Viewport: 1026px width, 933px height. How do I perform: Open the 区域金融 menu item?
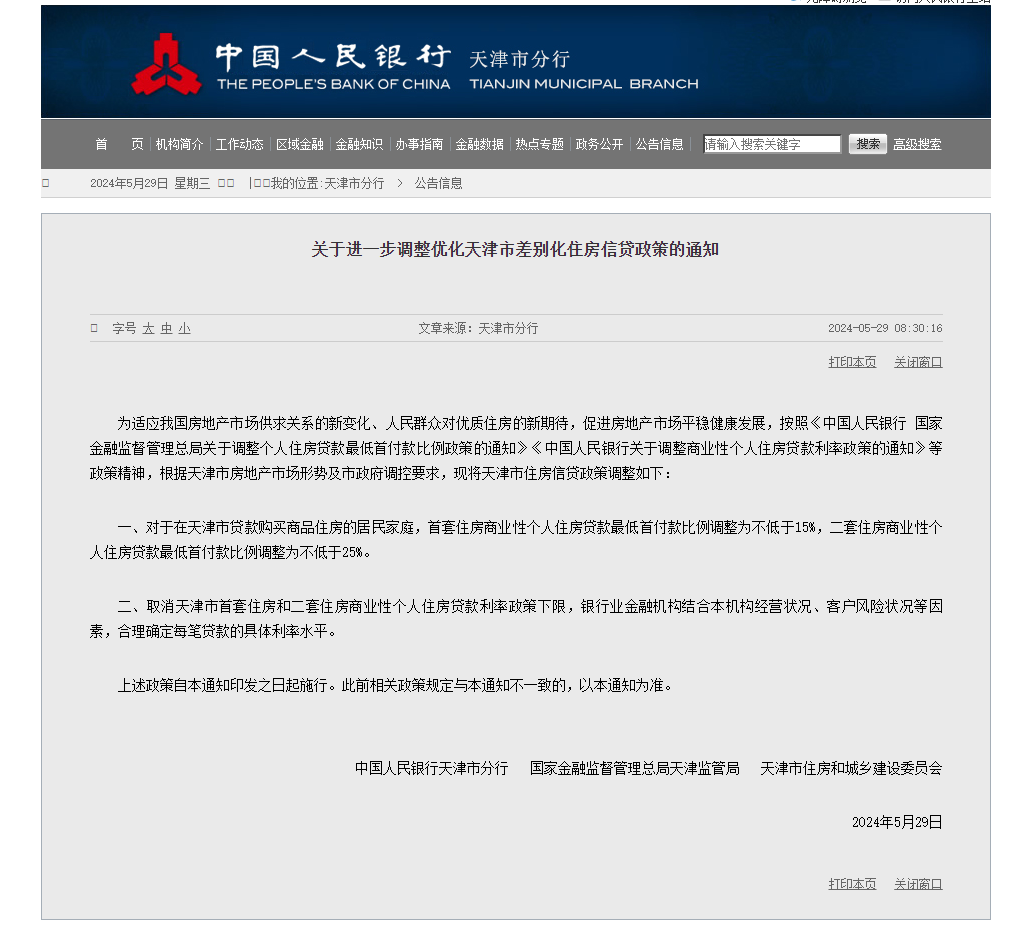(x=300, y=144)
